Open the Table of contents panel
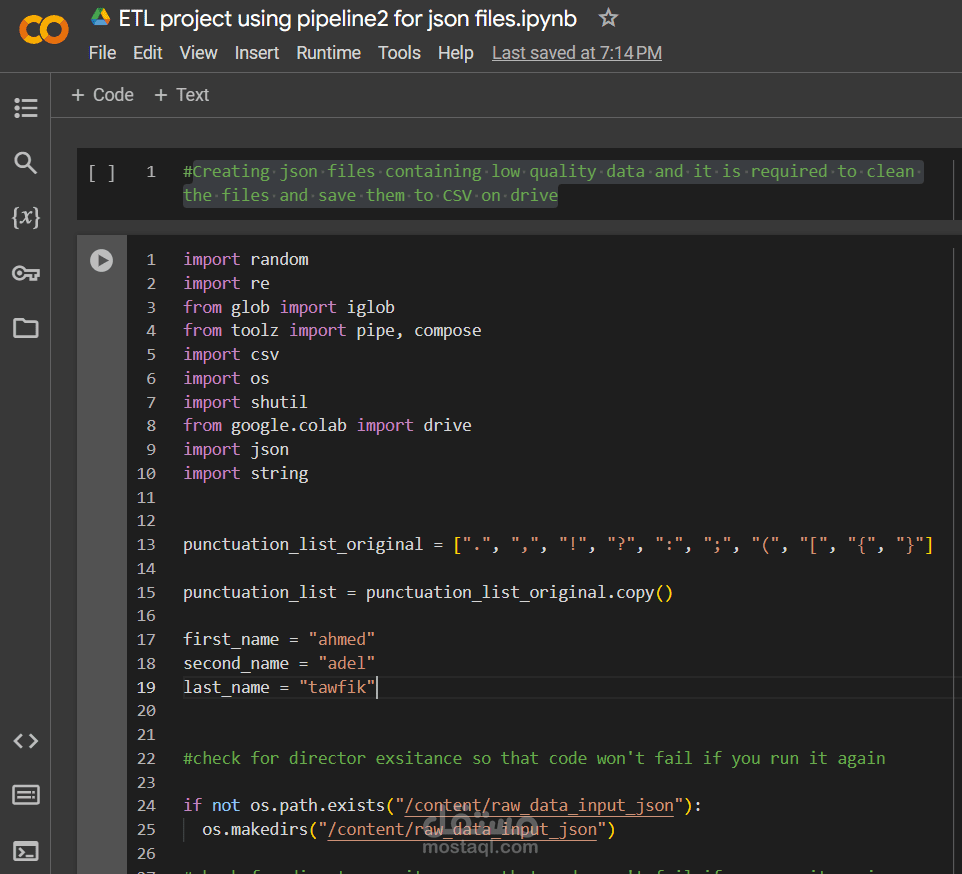 (25, 108)
